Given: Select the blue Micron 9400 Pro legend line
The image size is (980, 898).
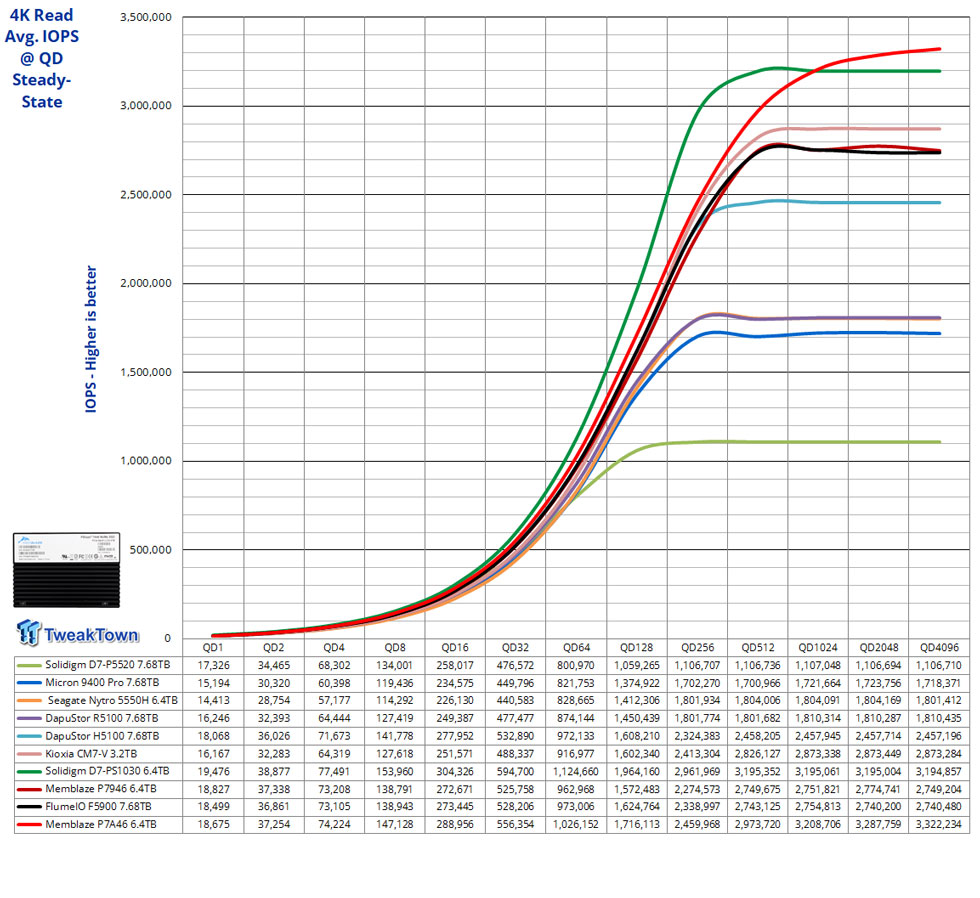Looking at the screenshot, I should click(29, 683).
